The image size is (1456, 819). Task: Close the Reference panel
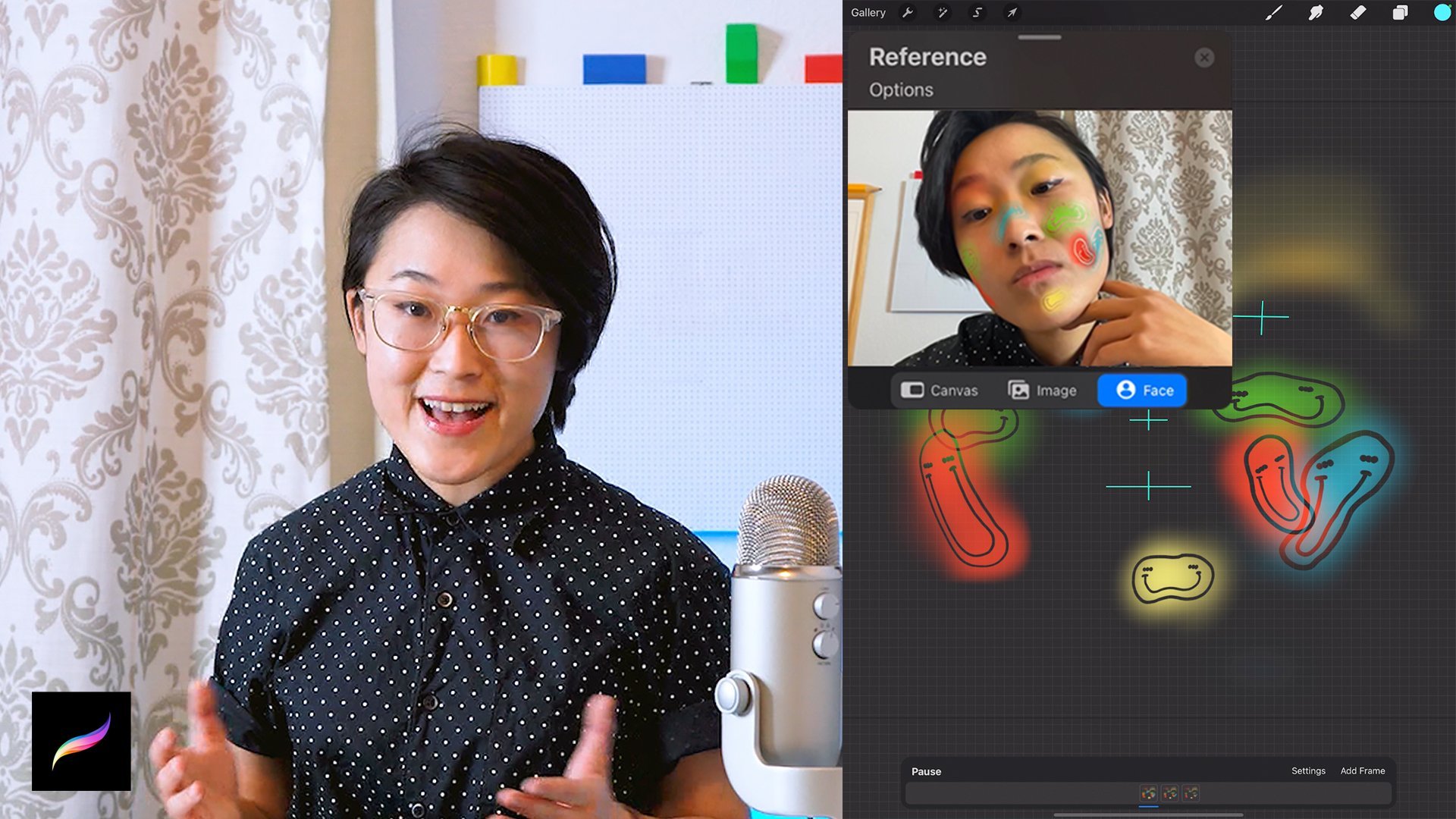tap(1203, 58)
